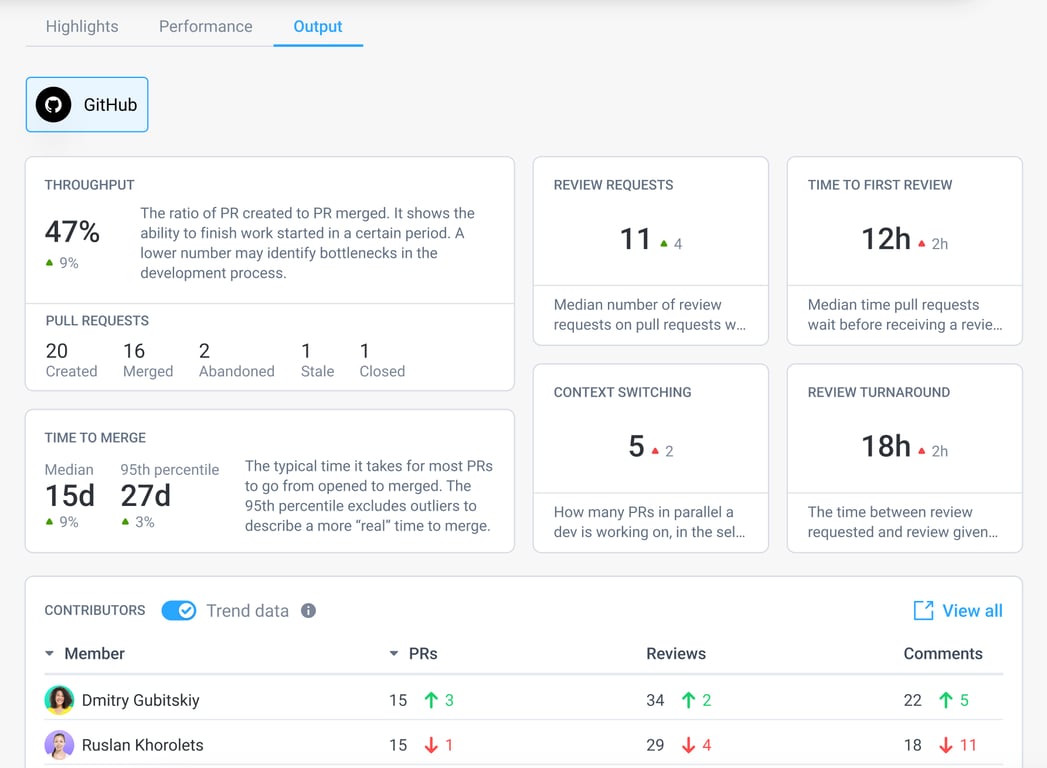Open the Member column sort dropdown
This screenshot has width=1047, height=768.
click(x=49, y=653)
